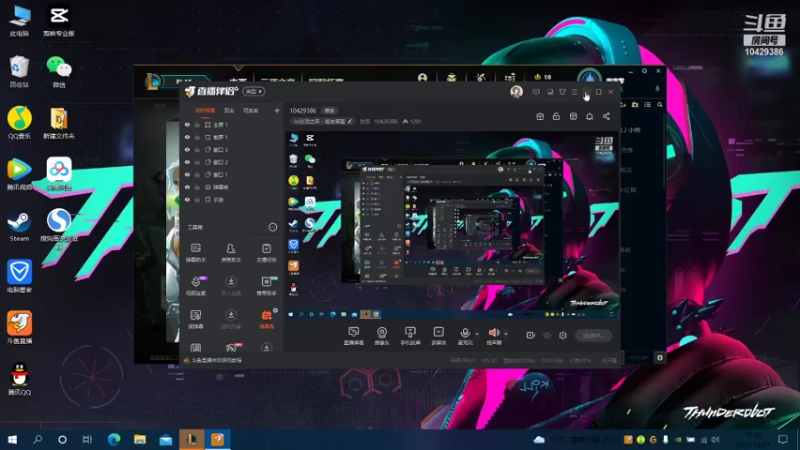Viewport: 800px width, 450px height.
Task: Lock the 窗口 1 source
Action: point(197,174)
